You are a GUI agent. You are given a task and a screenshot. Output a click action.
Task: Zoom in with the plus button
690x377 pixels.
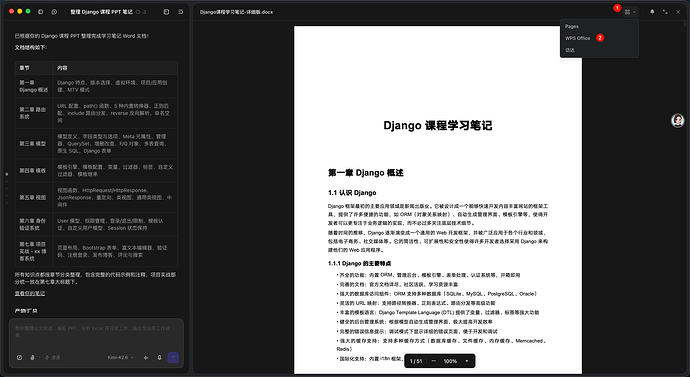pyautogui.click(x=467, y=361)
